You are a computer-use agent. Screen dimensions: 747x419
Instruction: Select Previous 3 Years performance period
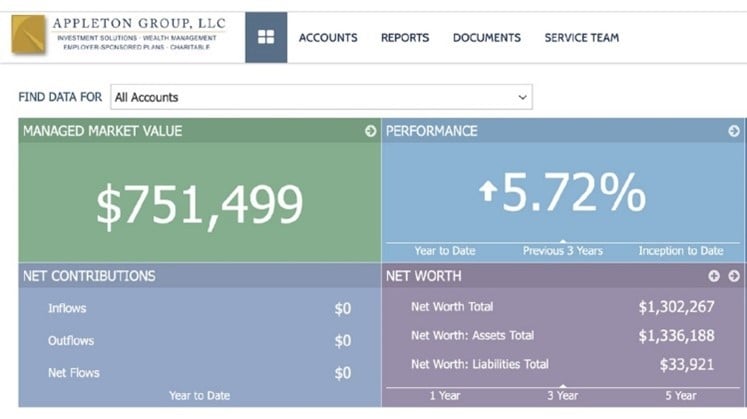563,250
